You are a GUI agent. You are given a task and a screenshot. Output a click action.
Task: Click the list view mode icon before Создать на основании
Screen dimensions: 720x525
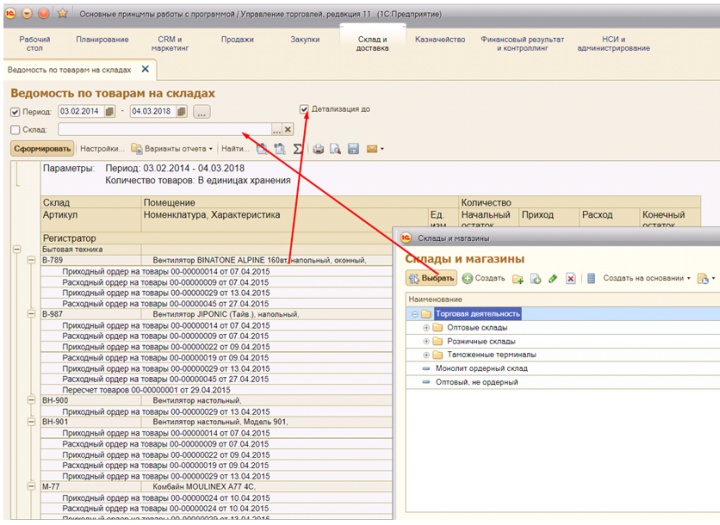coord(591,278)
